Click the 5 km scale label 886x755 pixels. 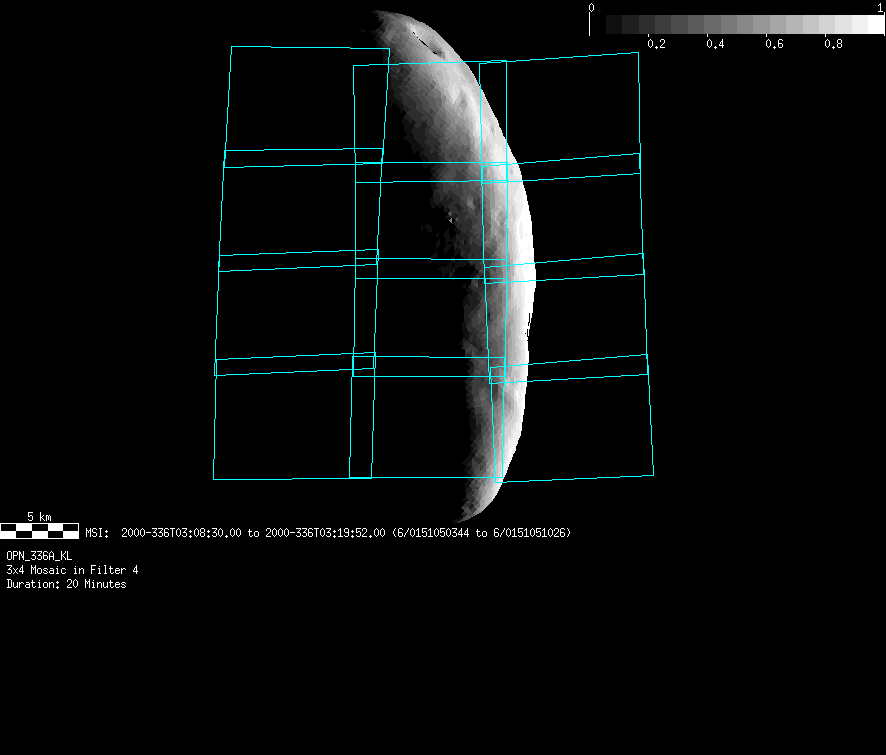[39, 516]
